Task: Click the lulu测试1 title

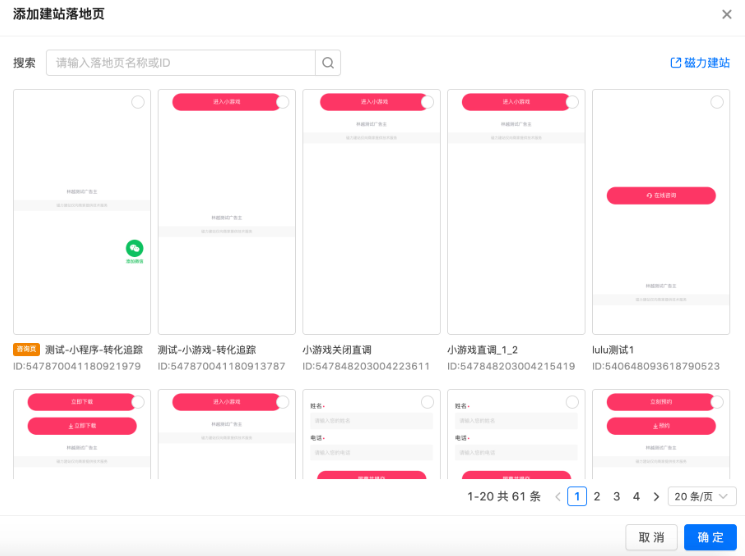Action: [613, 350]
